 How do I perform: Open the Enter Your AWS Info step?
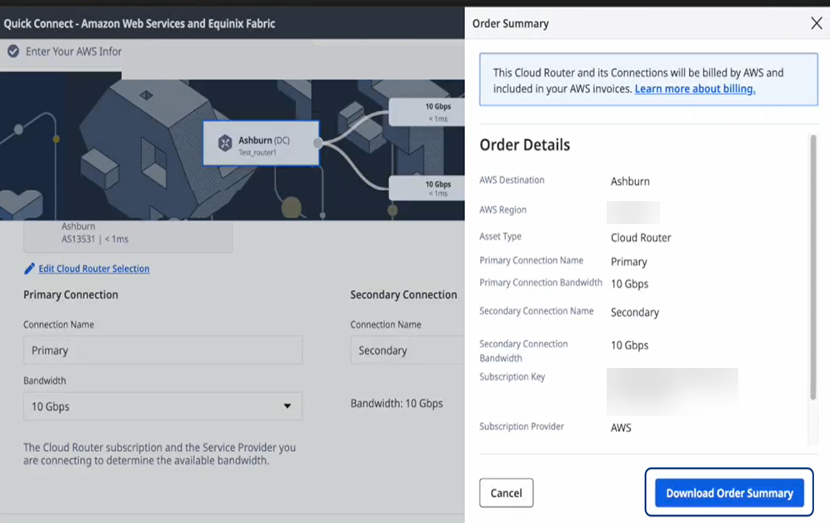coord(72,52)
